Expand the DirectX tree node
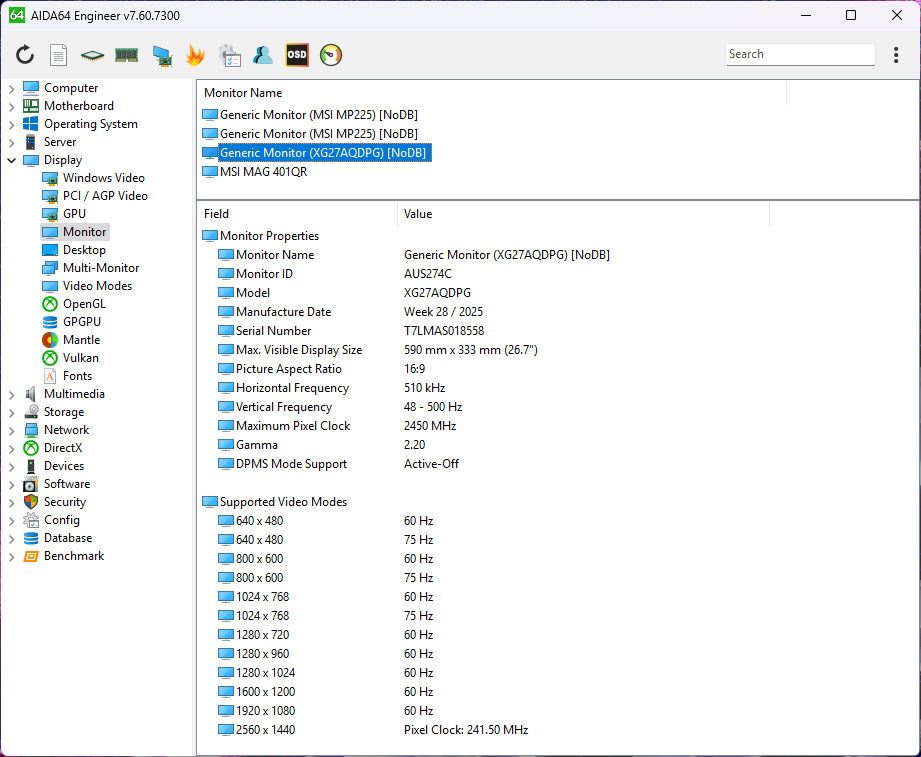 pos(11,449)
